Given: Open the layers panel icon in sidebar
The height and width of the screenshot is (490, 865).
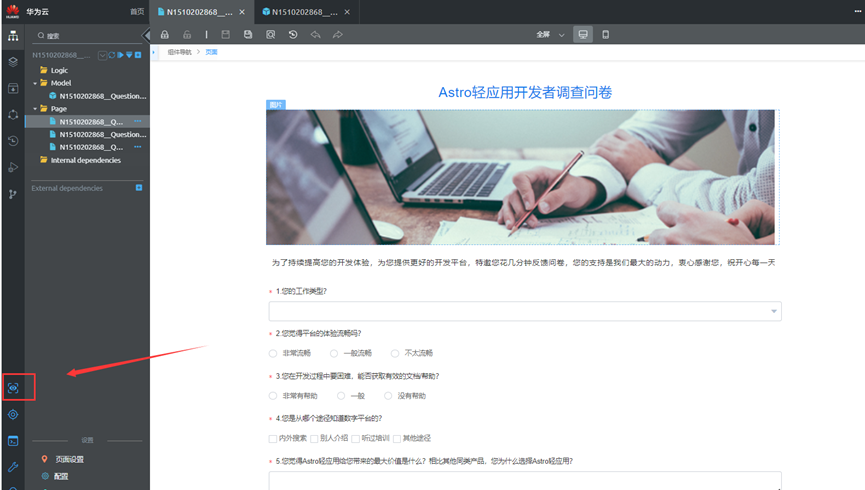Looking at the screenshot, I should tap(13, 62).
